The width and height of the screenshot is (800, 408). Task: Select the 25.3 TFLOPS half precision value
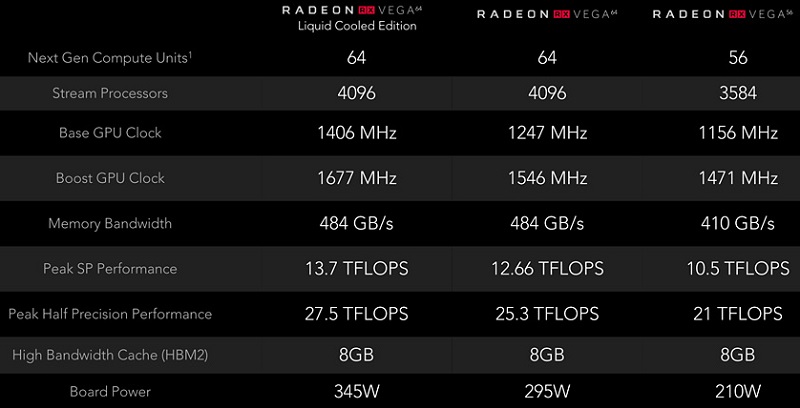pyautogui.click(x=547, y=314)
